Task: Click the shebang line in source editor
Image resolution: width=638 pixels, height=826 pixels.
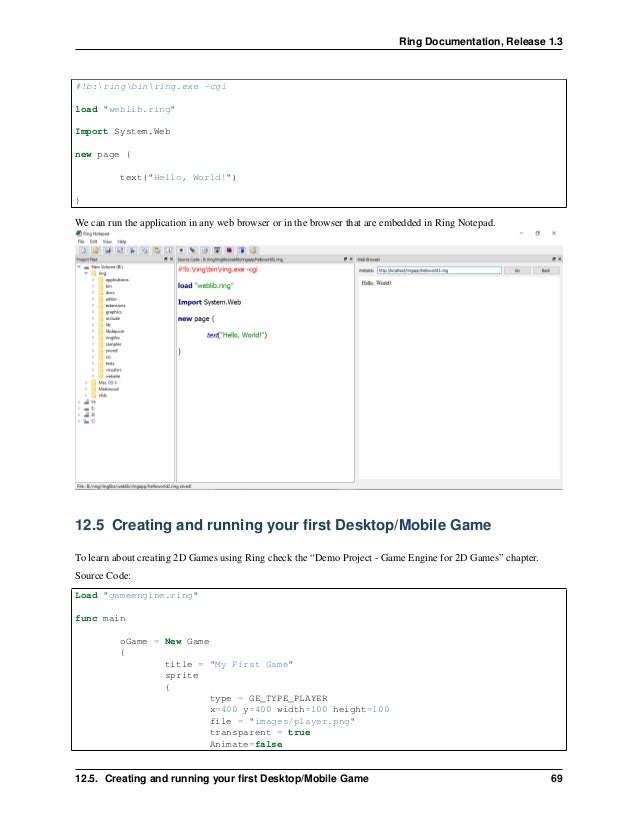Action: pyautogui.click(x=218, y=269)
